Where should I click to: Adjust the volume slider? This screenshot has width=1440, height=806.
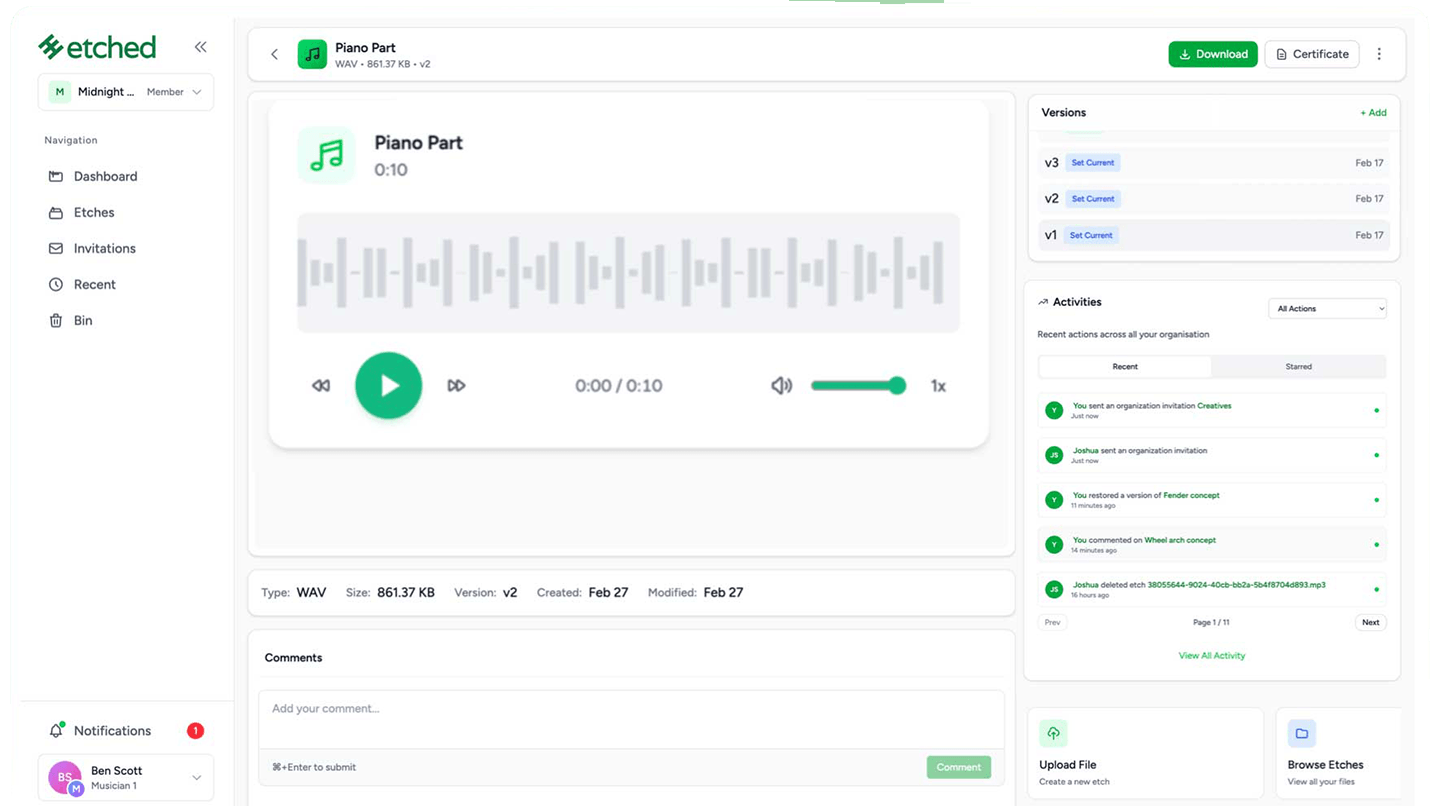[858, 386]
